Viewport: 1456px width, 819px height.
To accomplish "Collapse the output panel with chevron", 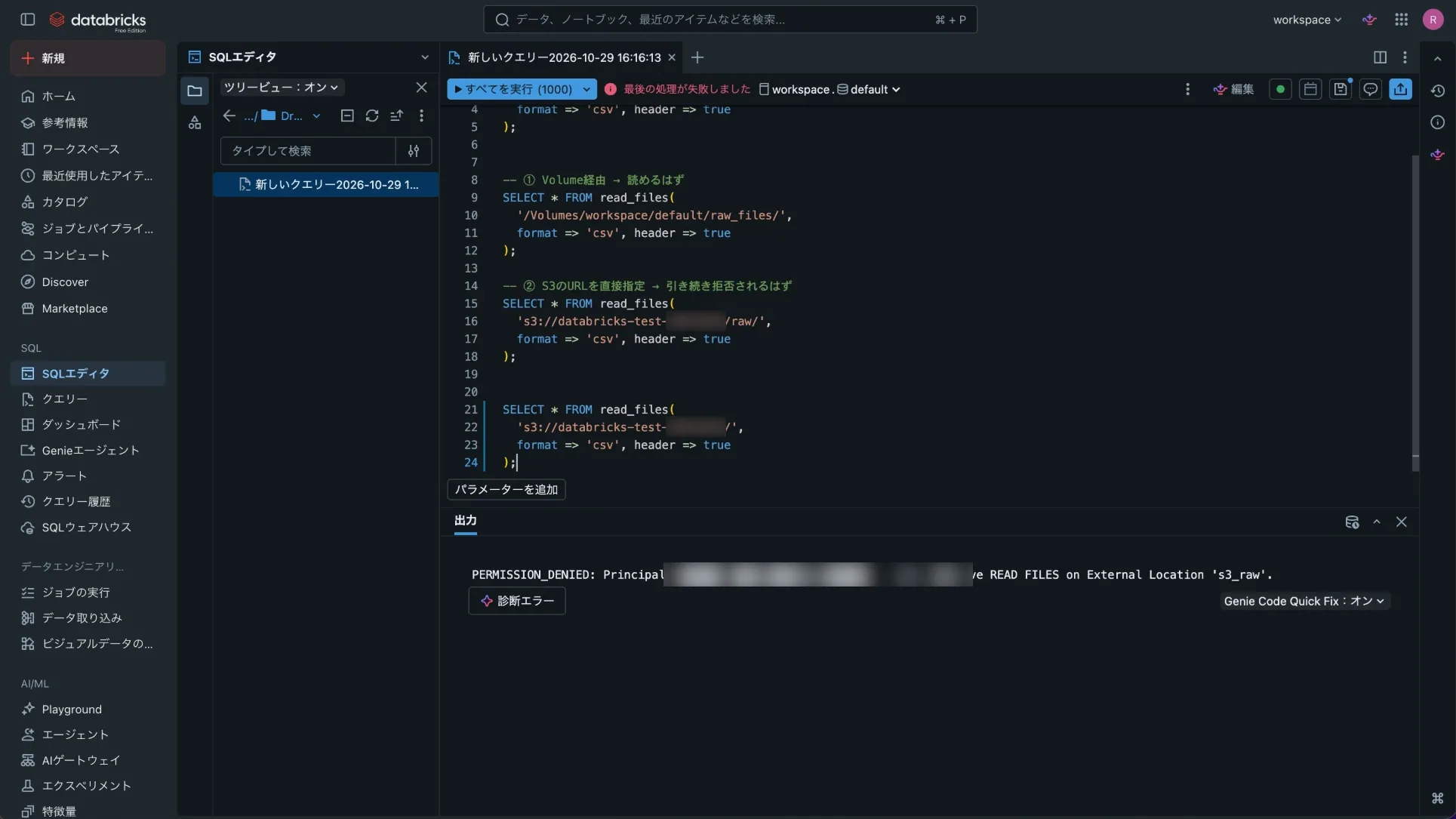I will [x=1377, y=522].
